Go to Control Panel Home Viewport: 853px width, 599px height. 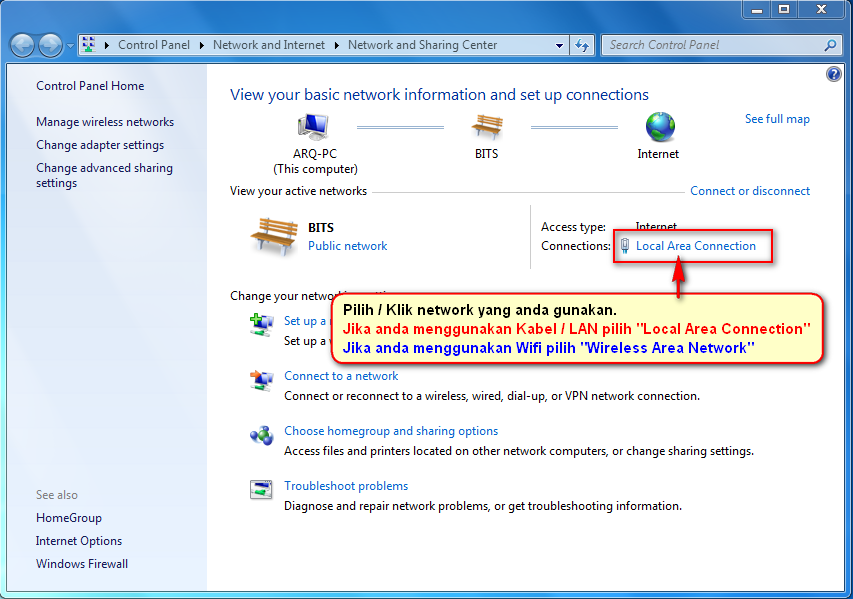tap(90, 86)
